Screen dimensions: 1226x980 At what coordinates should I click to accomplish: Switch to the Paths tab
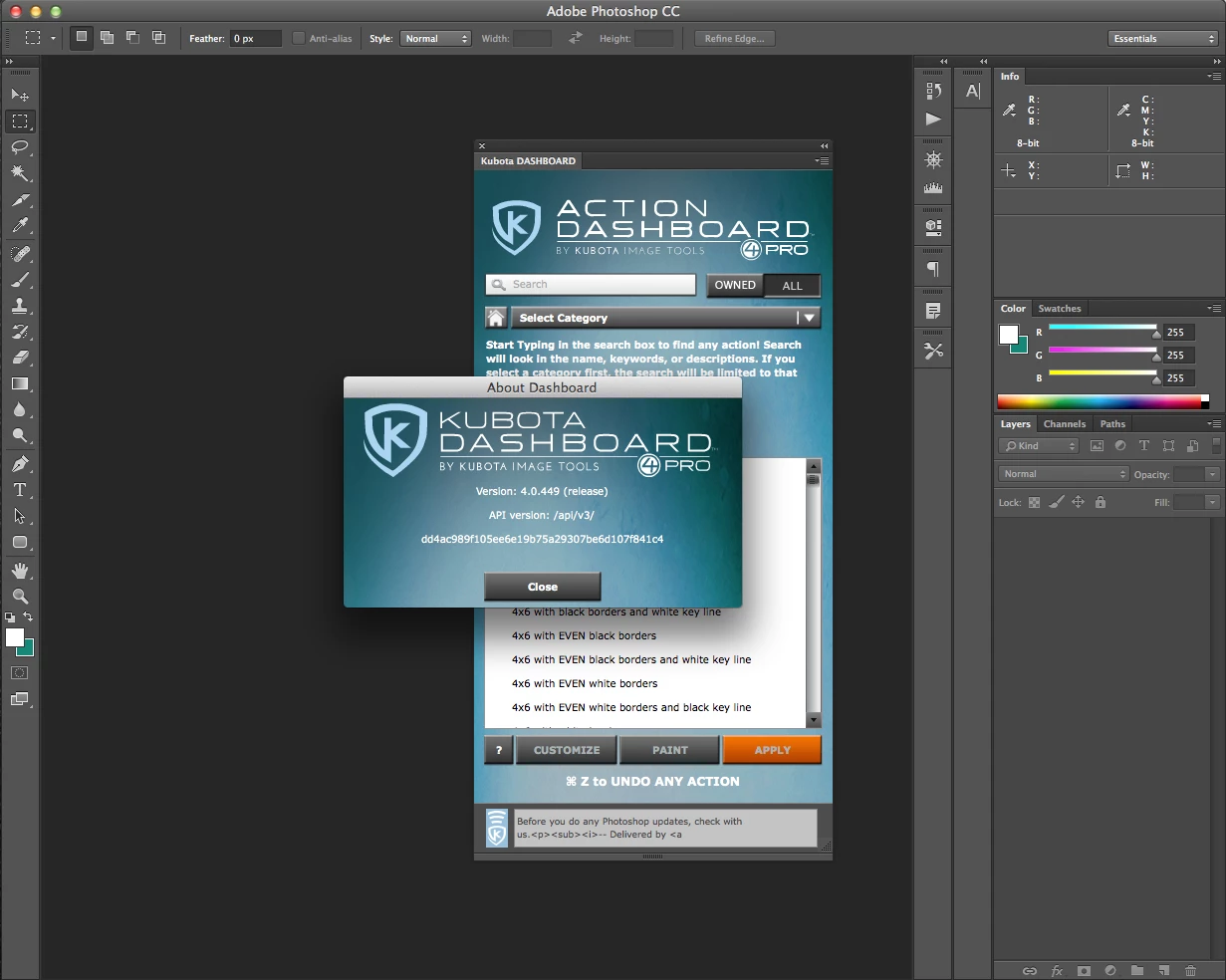click(x=1112, y=424)
